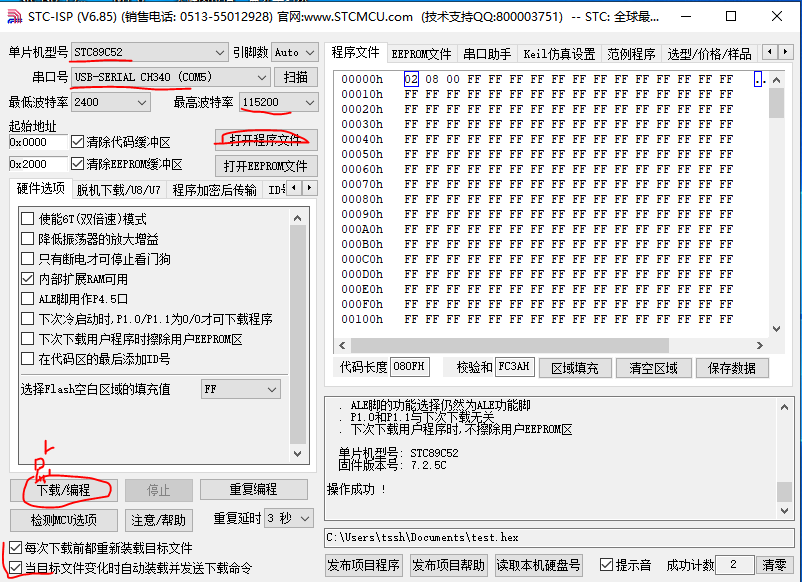Click the STC-ISP application icon in the title bar
The height and width of the screenshot is (582, 802).
(14, 16)
